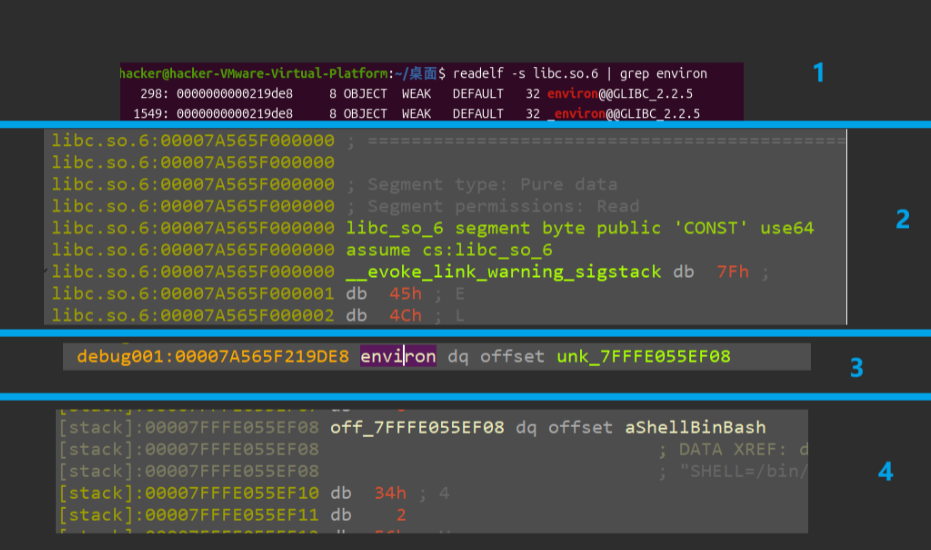The width and height of the screenshot is (931, 550).
Task: Follow the unk_7FFFE055EF08 offset reference
Action: (x=644, y=356)
